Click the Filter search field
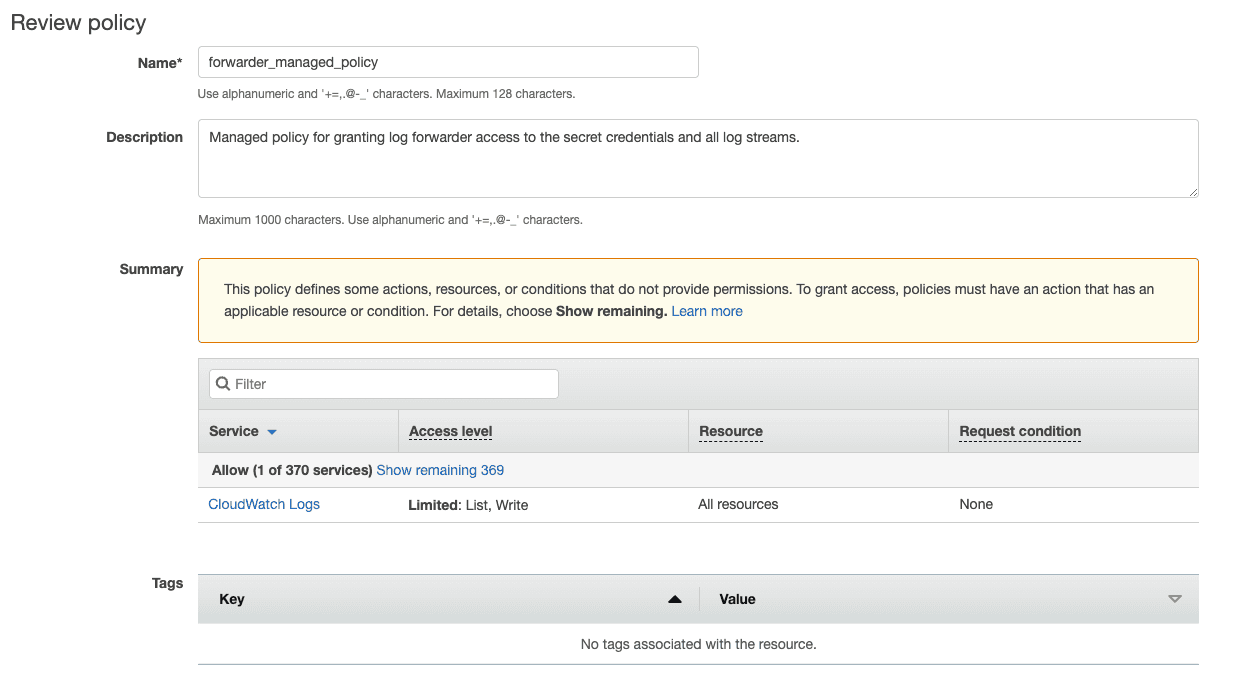Image resolution: width=1233 pixels, height=695 pixels. pyautogui.click(x=384, y=384)
